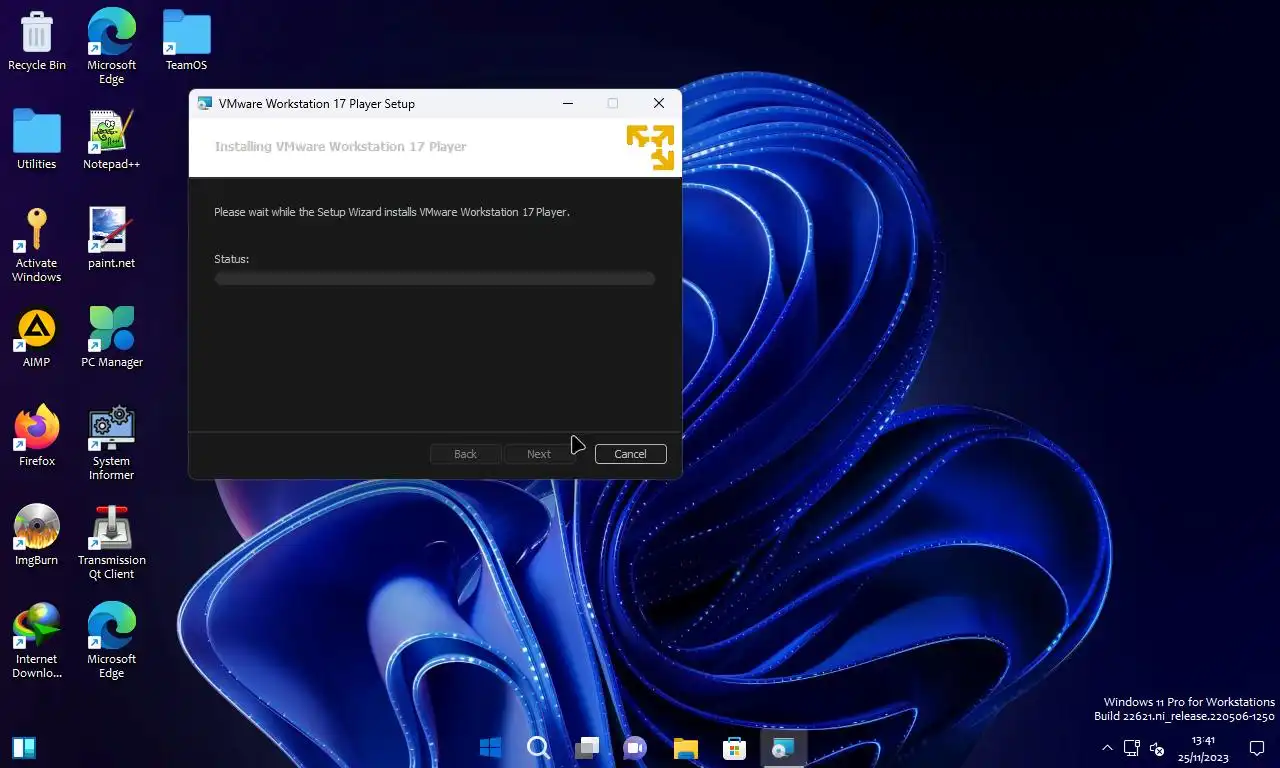Click the VMware Workstation Setup title bar icon
This screenshot has width=1280, height=768.
(x=205, y=103)
